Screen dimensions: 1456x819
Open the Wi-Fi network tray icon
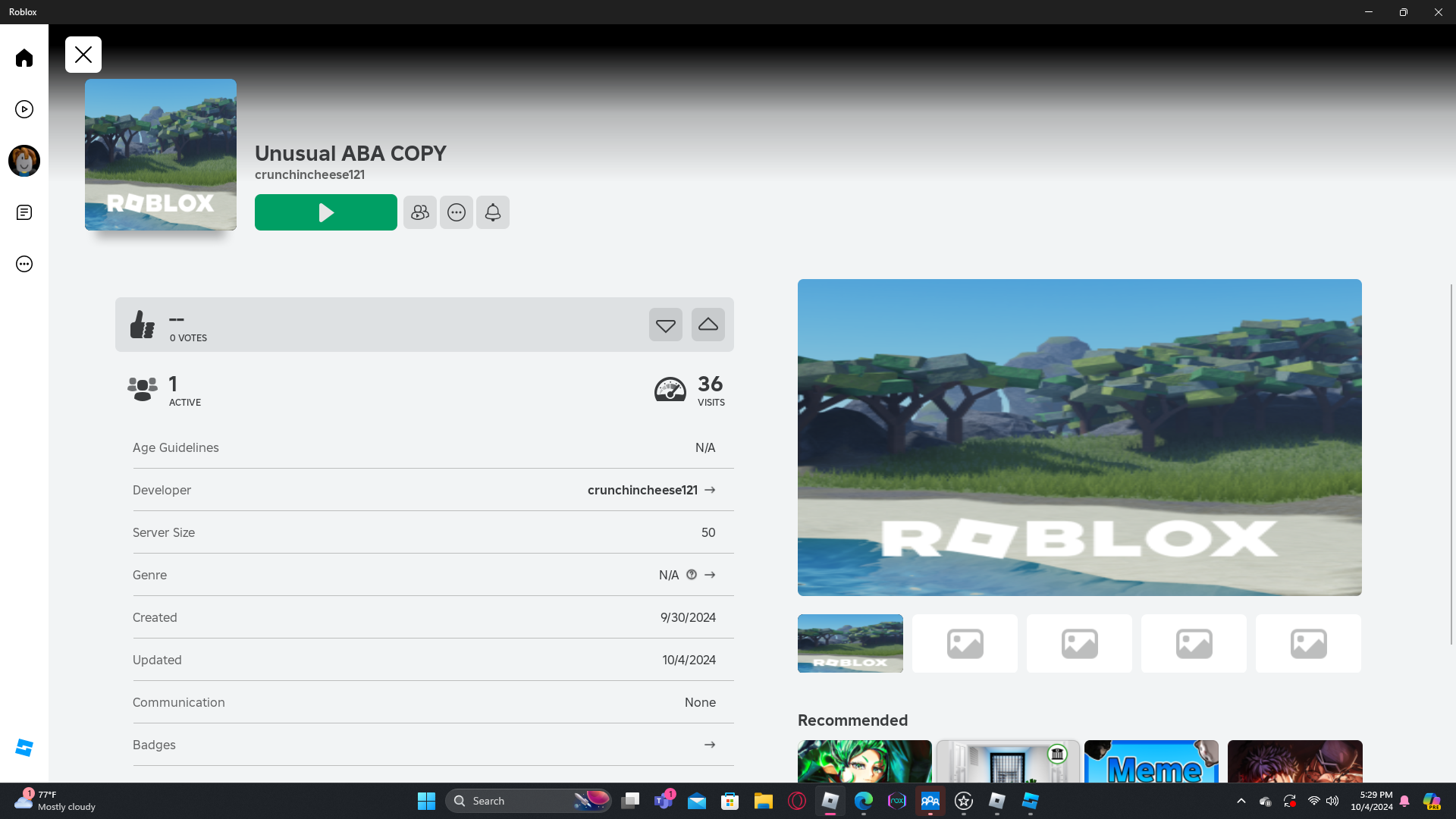click(1314, 801)
